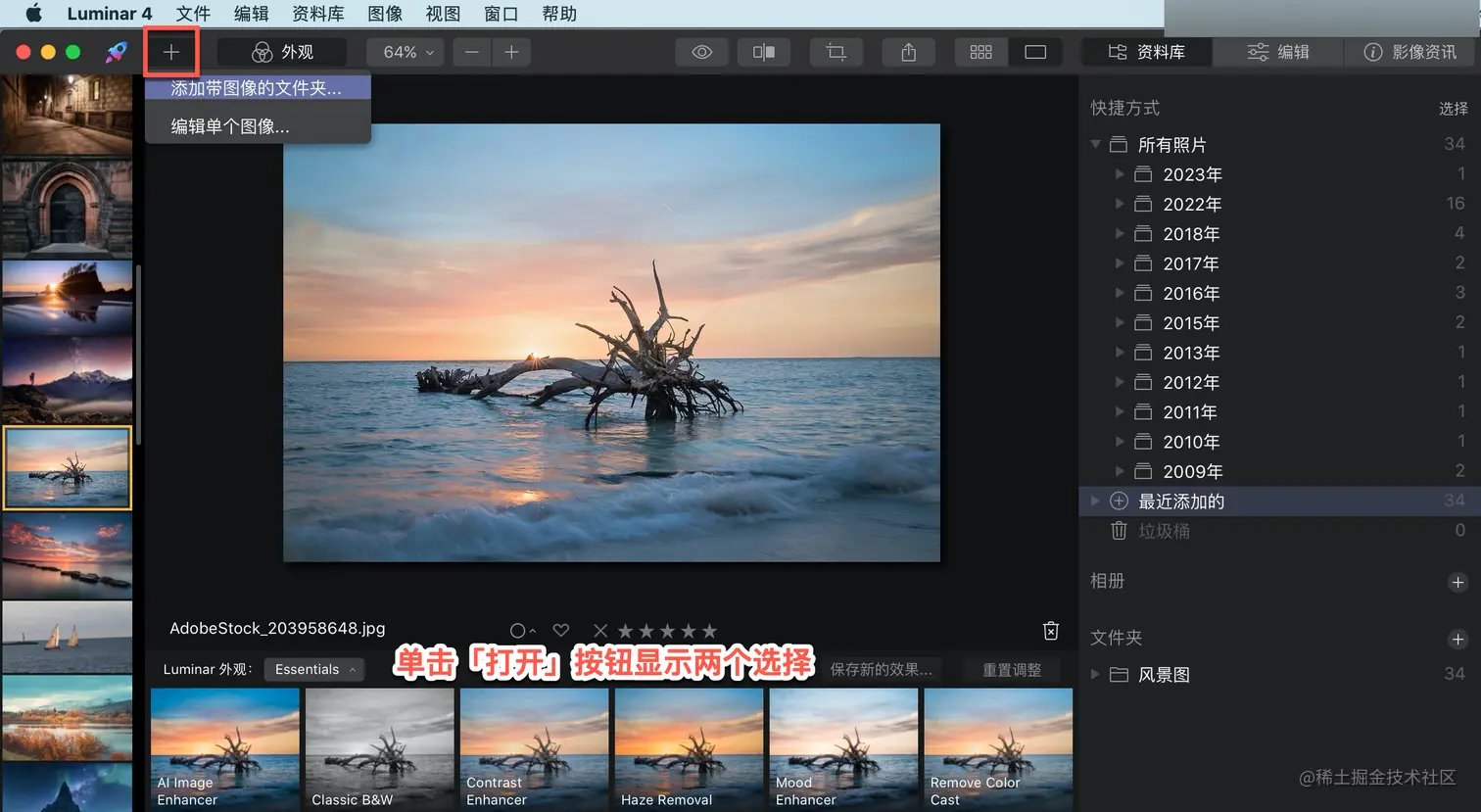Click the eye preview icon

701,52
